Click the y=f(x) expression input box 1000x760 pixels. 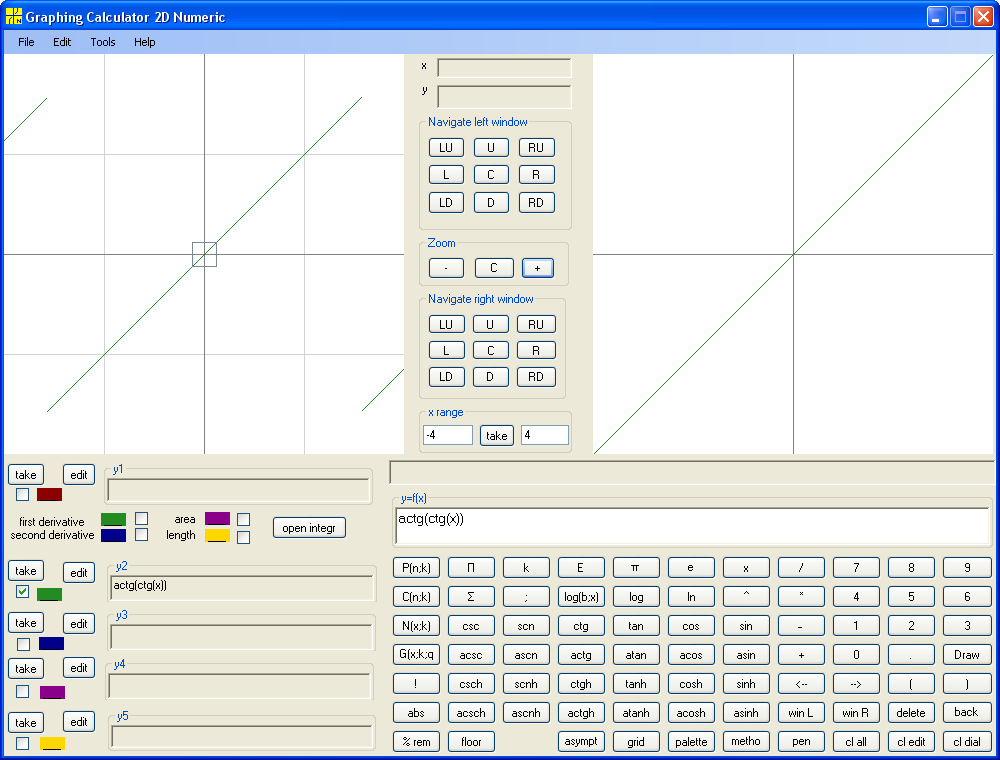pos(692,527)
